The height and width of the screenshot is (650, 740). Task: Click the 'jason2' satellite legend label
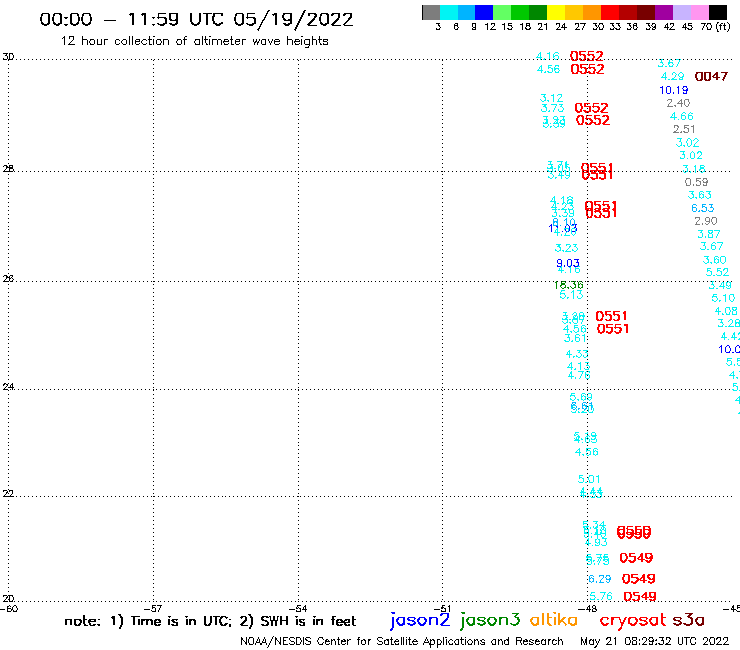pos(420,621)
